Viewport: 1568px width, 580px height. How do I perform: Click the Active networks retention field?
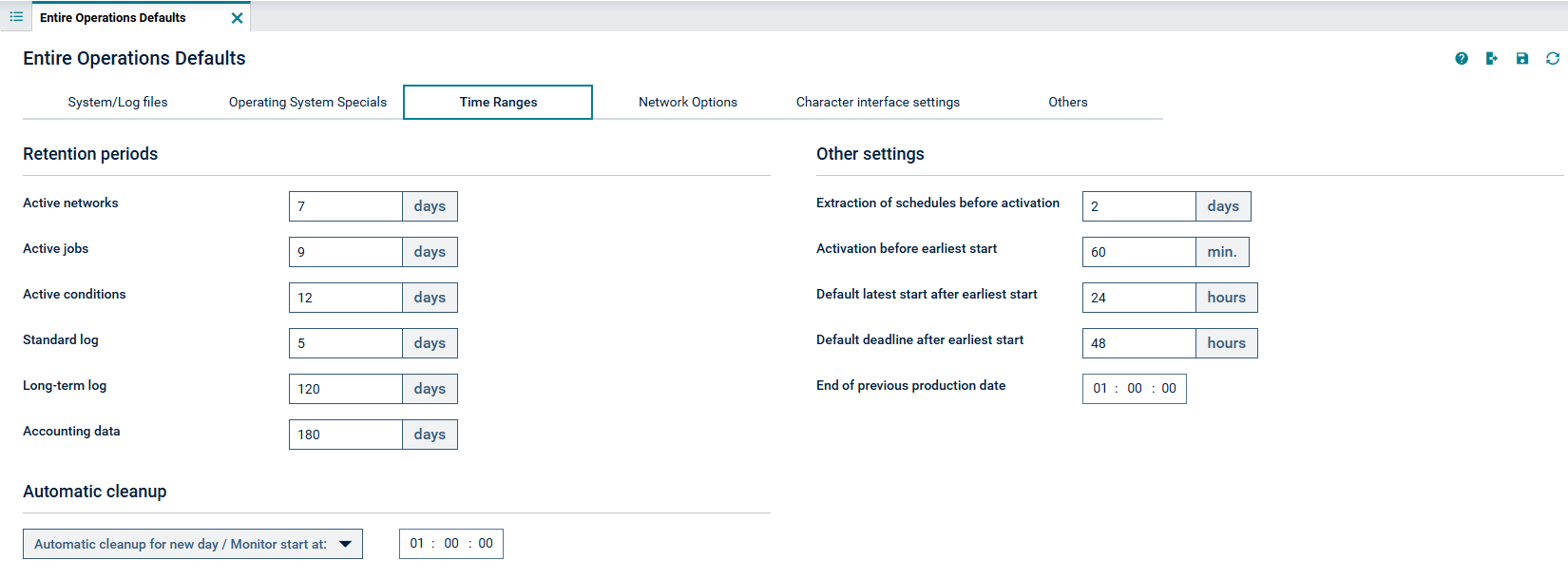[346, 206]
